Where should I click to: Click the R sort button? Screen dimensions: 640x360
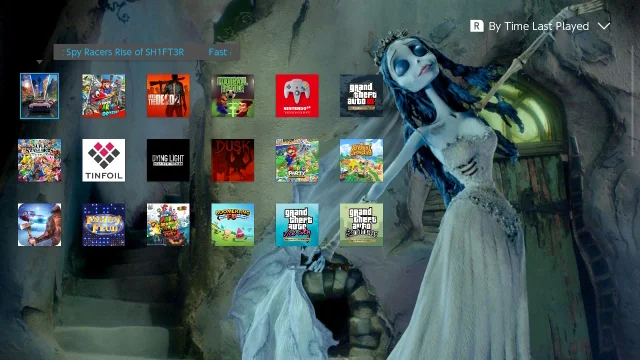477,26
